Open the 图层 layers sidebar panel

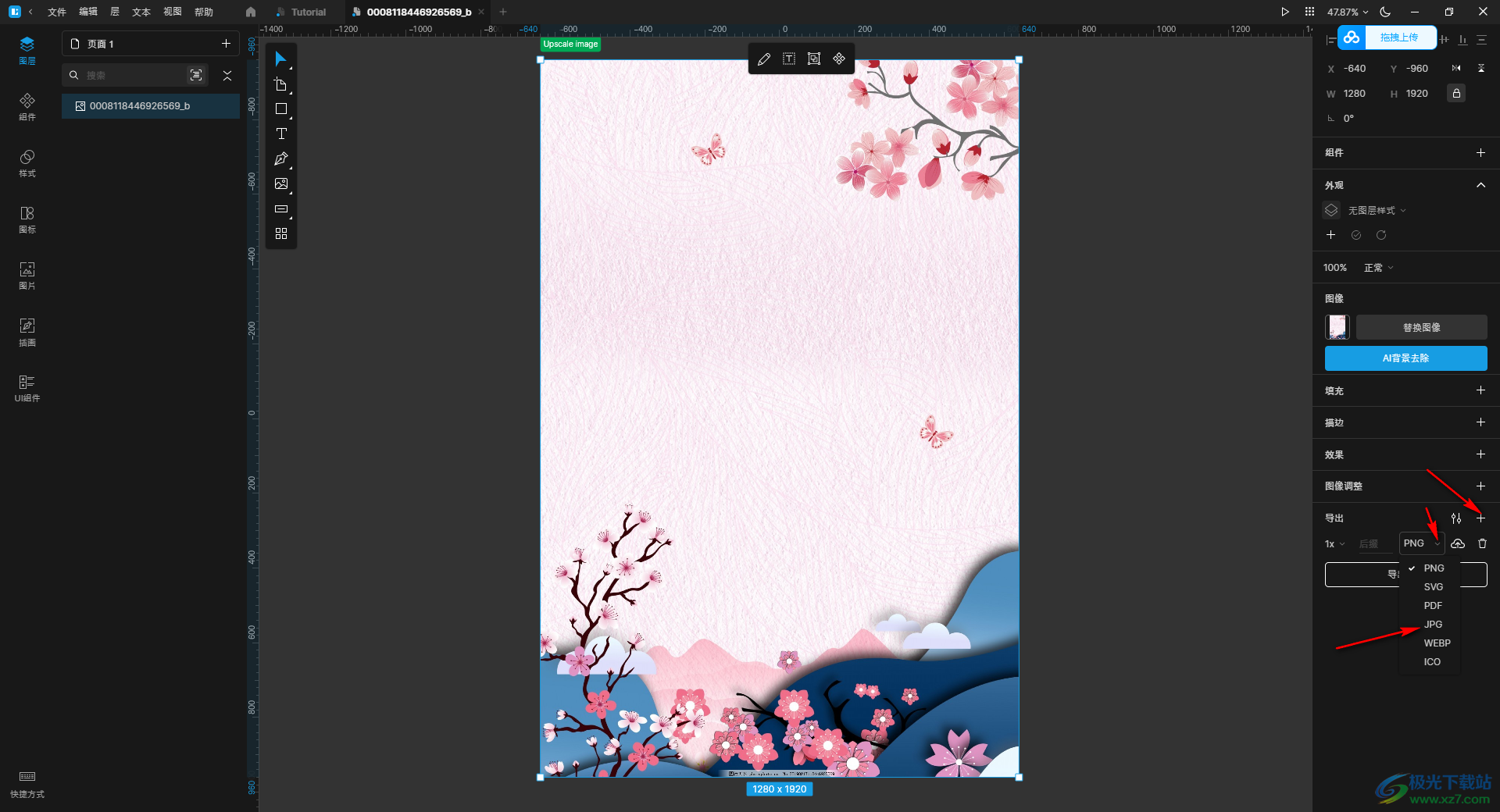27,50
